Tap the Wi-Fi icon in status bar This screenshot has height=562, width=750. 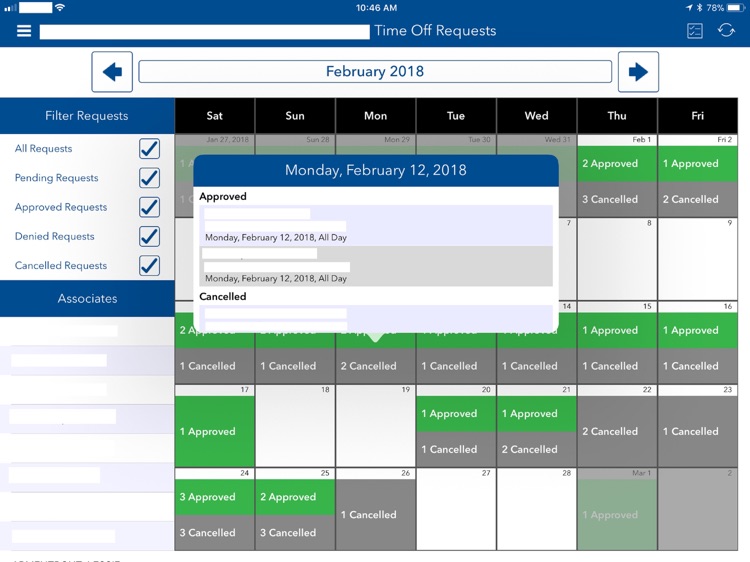click(59, 8)
